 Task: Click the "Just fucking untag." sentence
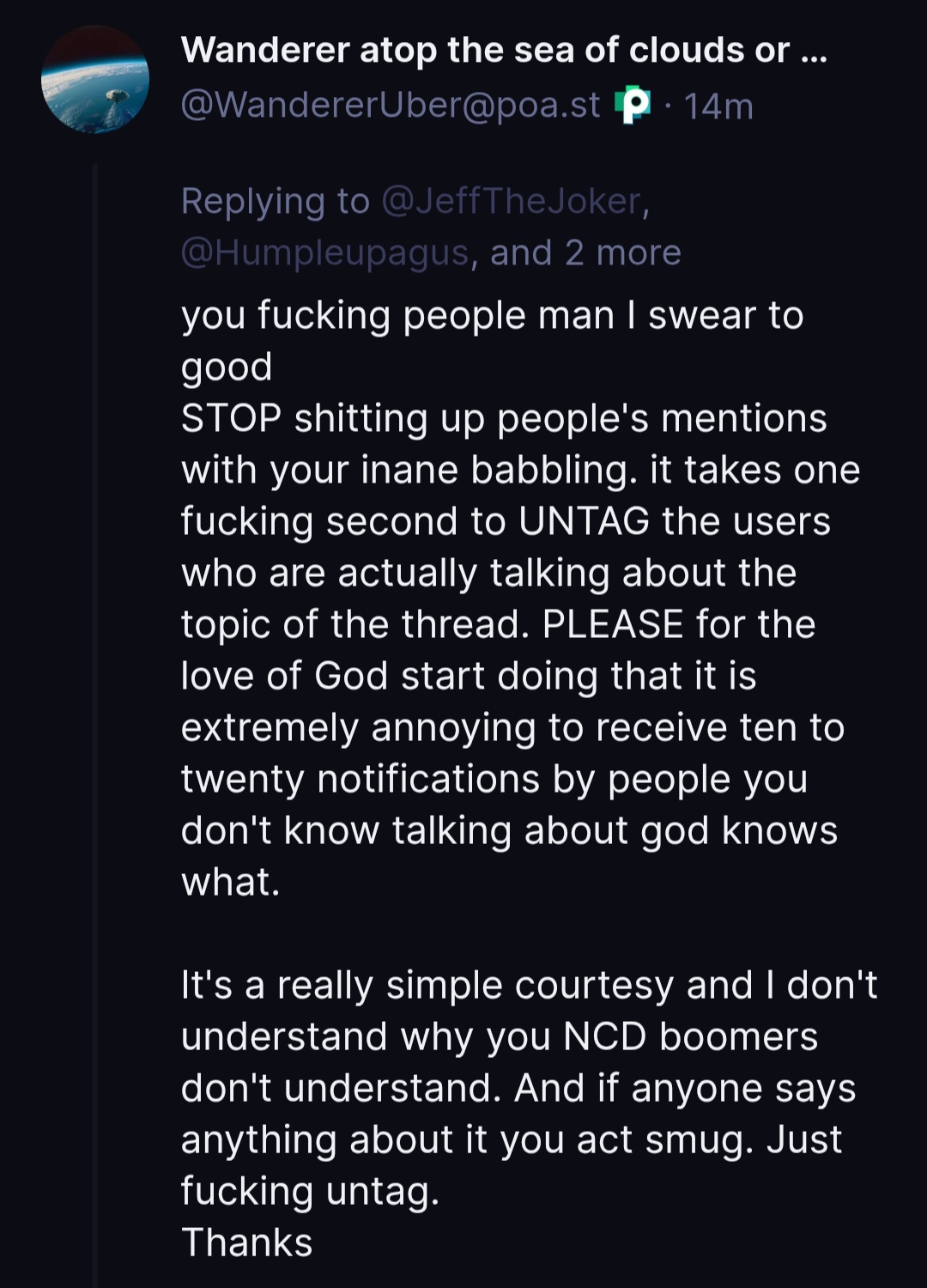pyautogui.click(x=309, y=1191)
